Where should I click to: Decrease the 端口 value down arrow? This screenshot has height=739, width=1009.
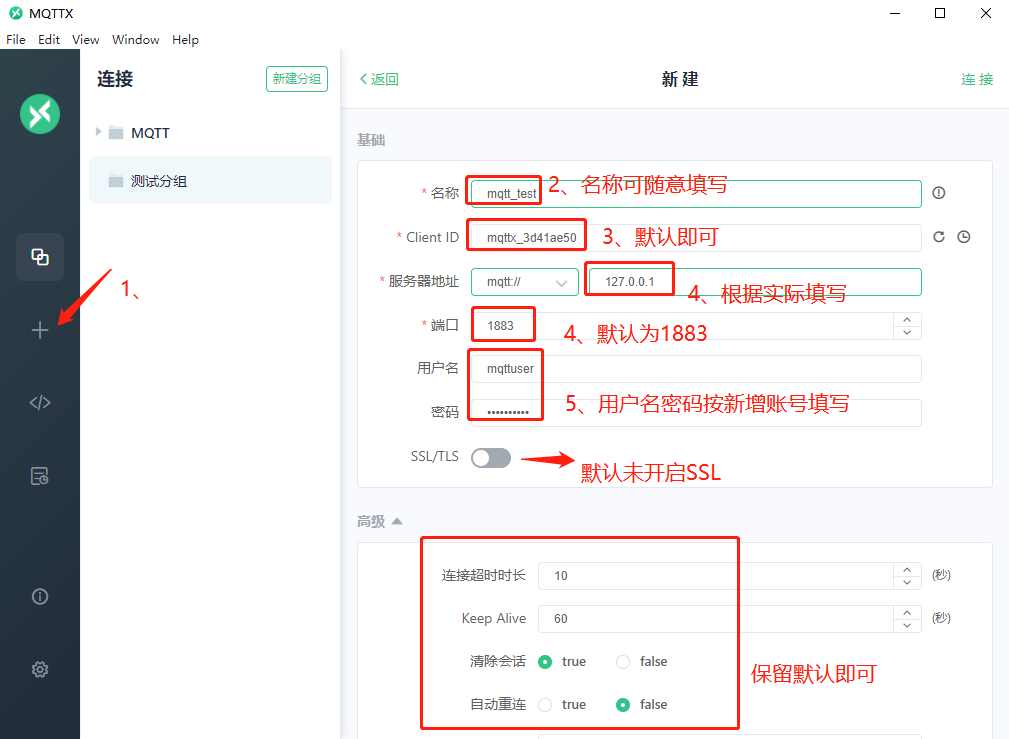tap(907, 333)
